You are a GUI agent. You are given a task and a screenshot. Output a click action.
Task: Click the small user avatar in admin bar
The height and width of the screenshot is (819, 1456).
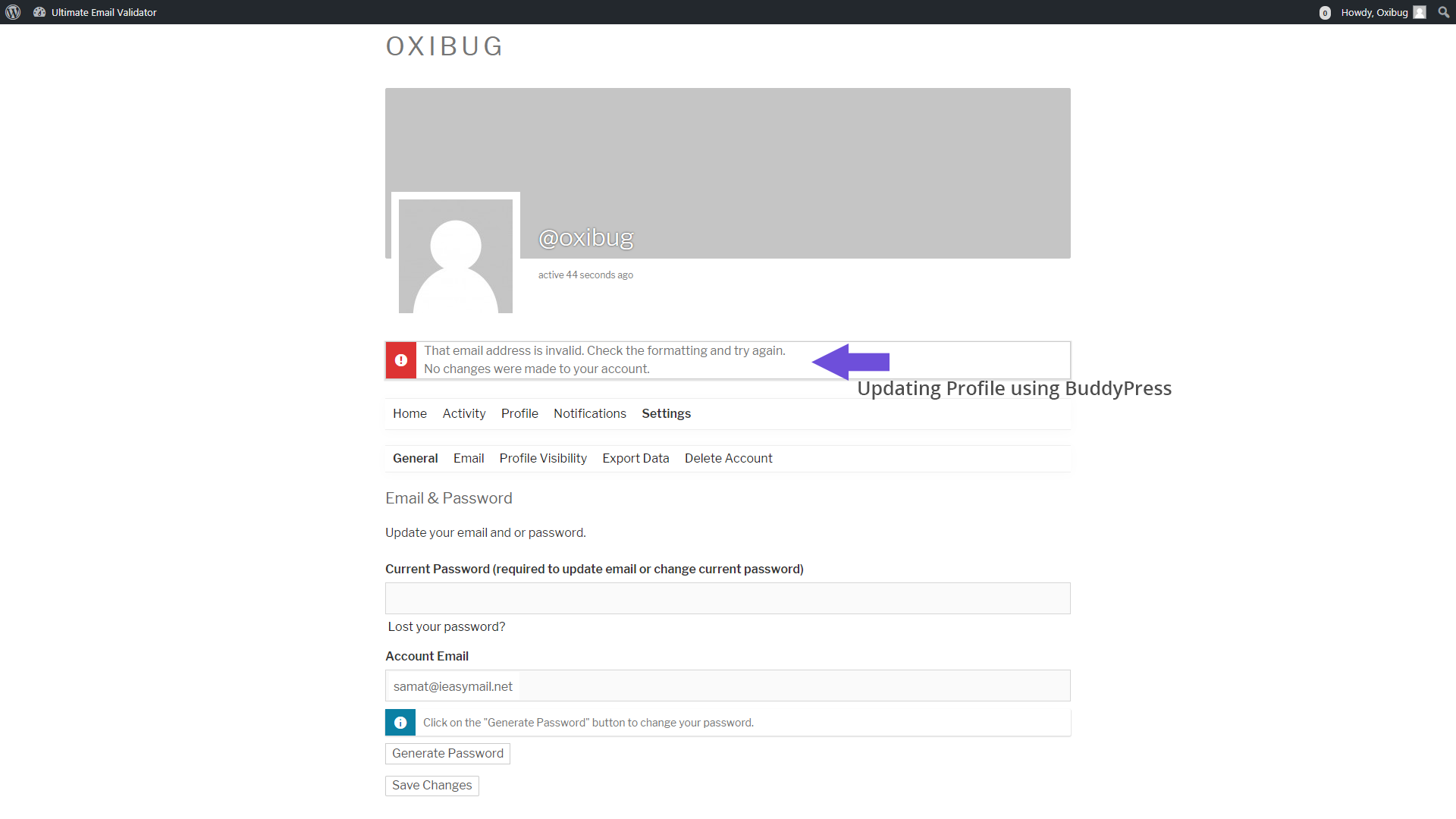(x=1420, y=12)
